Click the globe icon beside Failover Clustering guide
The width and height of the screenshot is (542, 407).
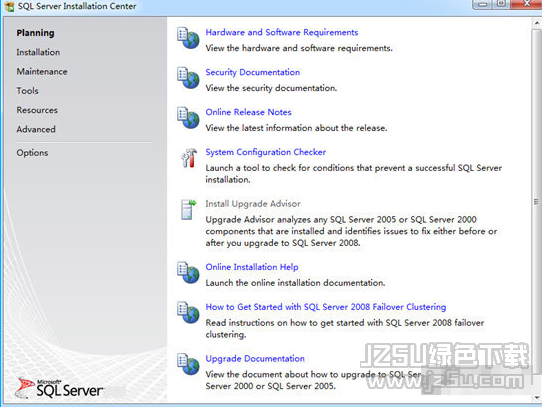click(188, 312)
